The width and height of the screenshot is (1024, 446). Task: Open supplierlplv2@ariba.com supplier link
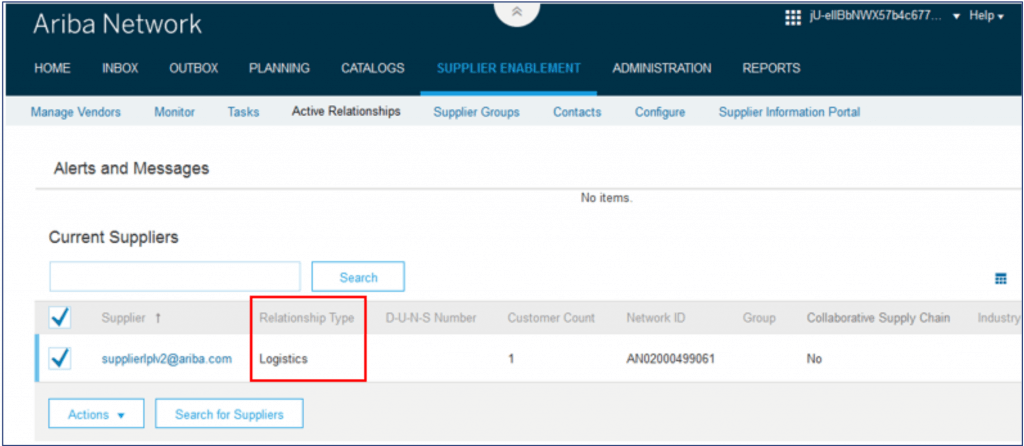167,358
